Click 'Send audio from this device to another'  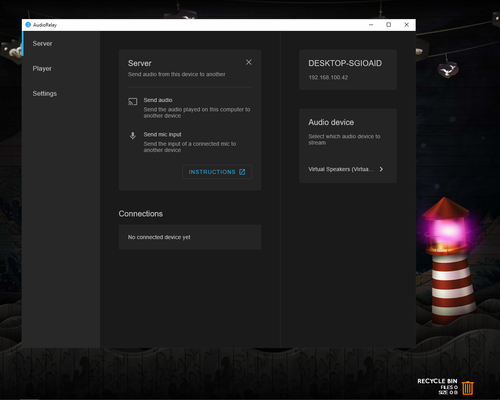pyautogui.click(x=177, y=74)
